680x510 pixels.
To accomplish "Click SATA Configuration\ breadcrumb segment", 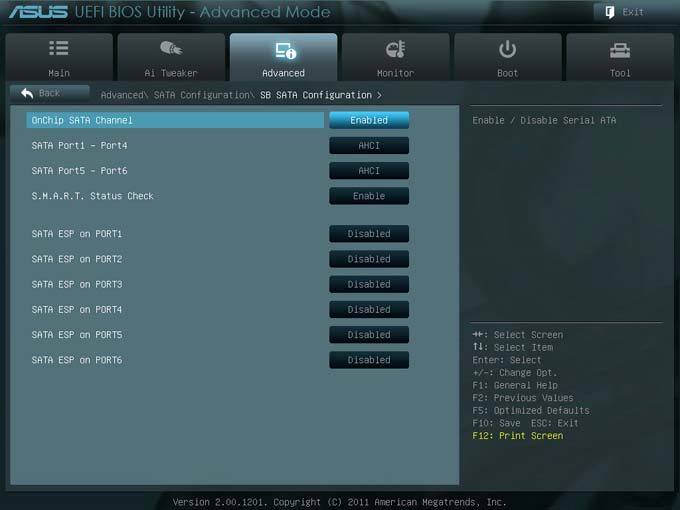I will [204, 95].
